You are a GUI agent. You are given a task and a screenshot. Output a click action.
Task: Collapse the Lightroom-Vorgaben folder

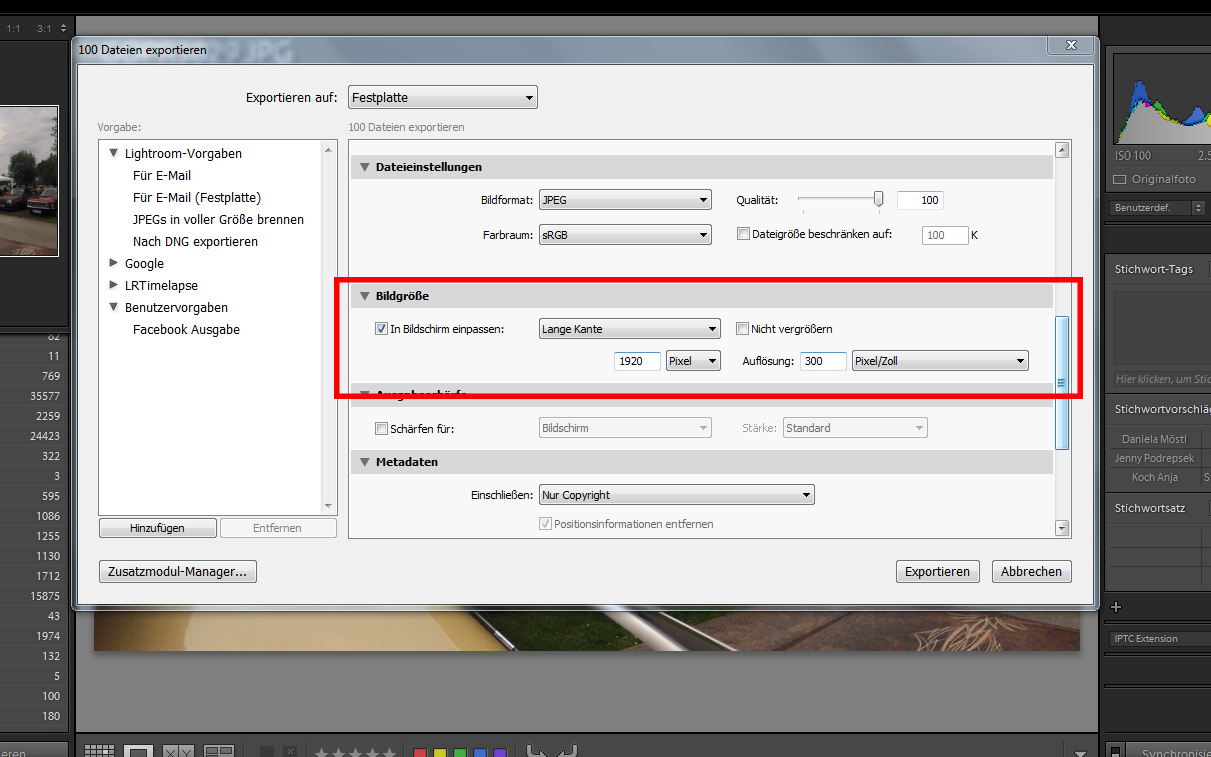(114, 153)
